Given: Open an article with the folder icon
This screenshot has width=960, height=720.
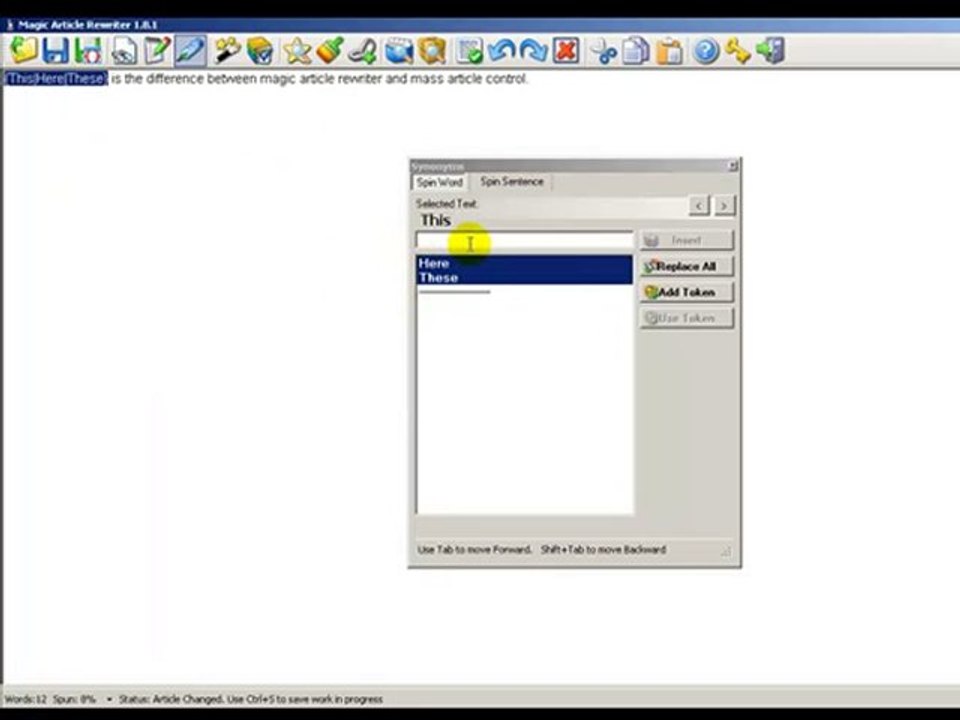Looking at the screenshot, I should click(23, 51).
